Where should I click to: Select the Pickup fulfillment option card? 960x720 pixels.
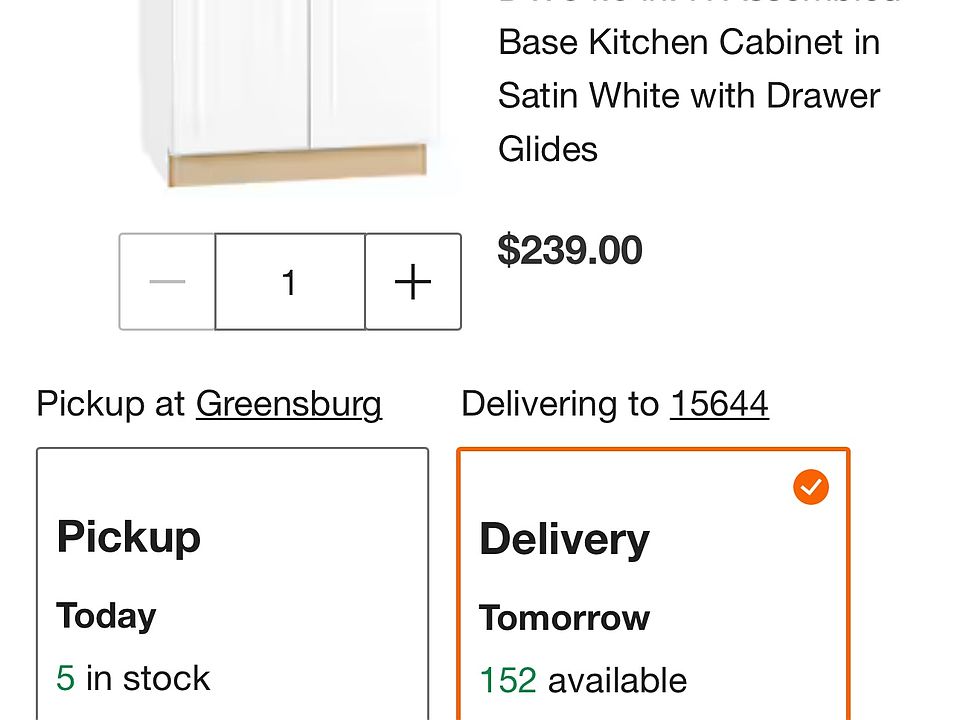[233, 584]
